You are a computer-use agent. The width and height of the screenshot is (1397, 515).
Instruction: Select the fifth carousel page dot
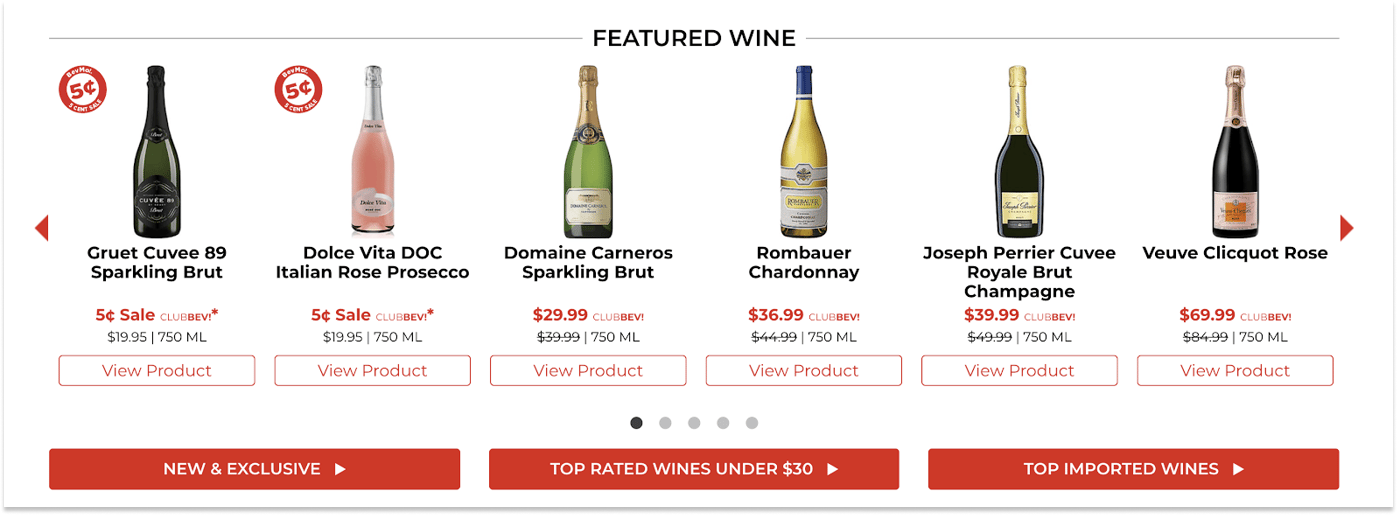coord(752,423)
